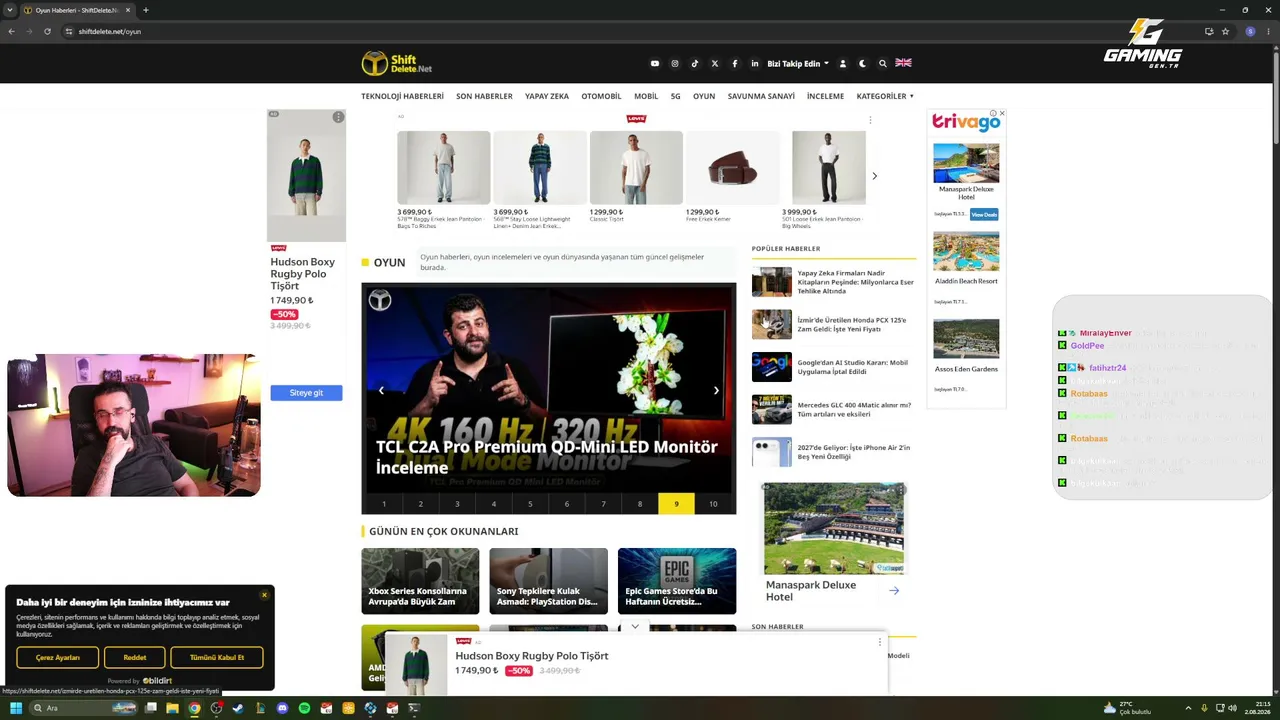Open options menu of Levi's banner ad
This screenshot has height=720, width=1280.
[x=870, y=120]
